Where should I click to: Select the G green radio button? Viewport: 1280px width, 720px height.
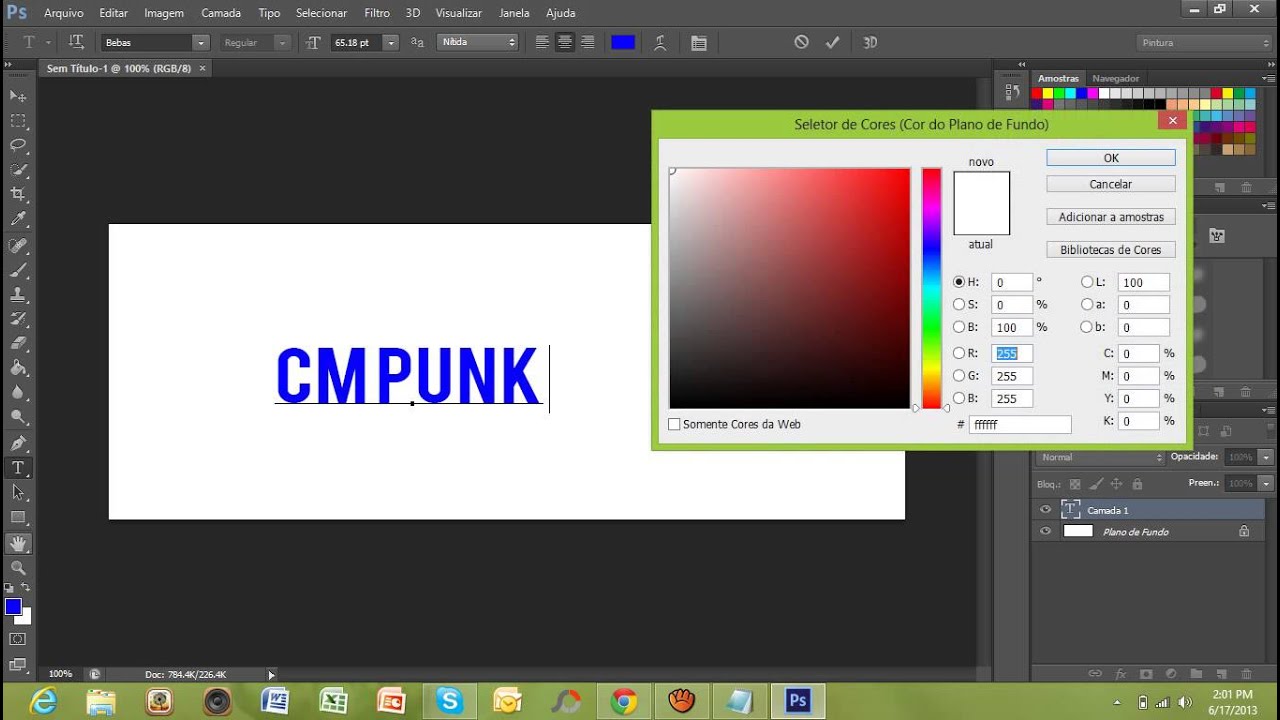click(x=959, y=375)
